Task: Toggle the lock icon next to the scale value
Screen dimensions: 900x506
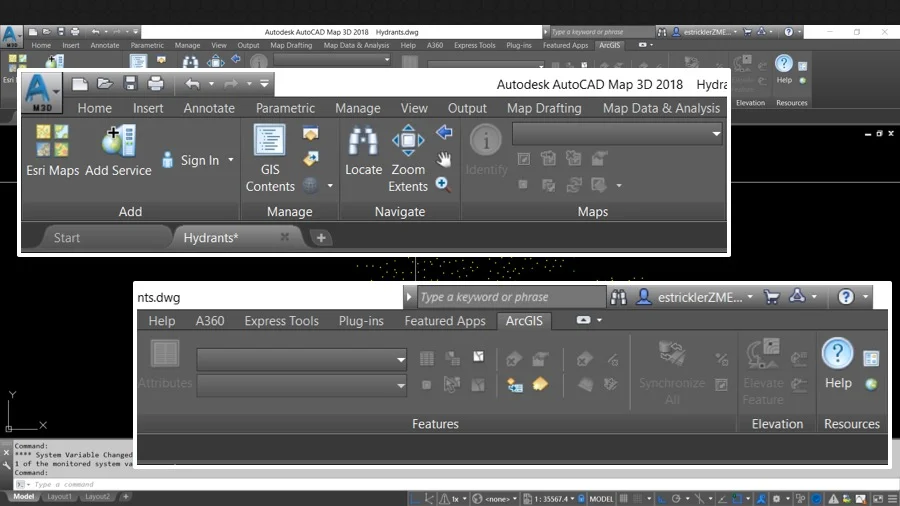Action: 581,499
